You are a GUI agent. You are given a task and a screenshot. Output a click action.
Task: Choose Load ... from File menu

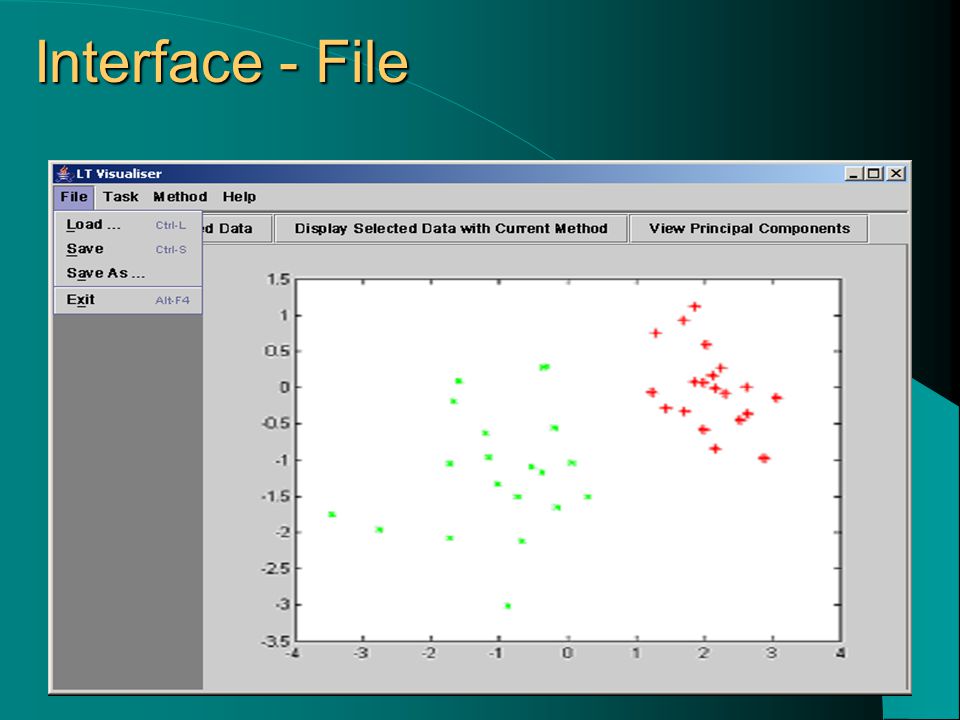coord(128,225)
